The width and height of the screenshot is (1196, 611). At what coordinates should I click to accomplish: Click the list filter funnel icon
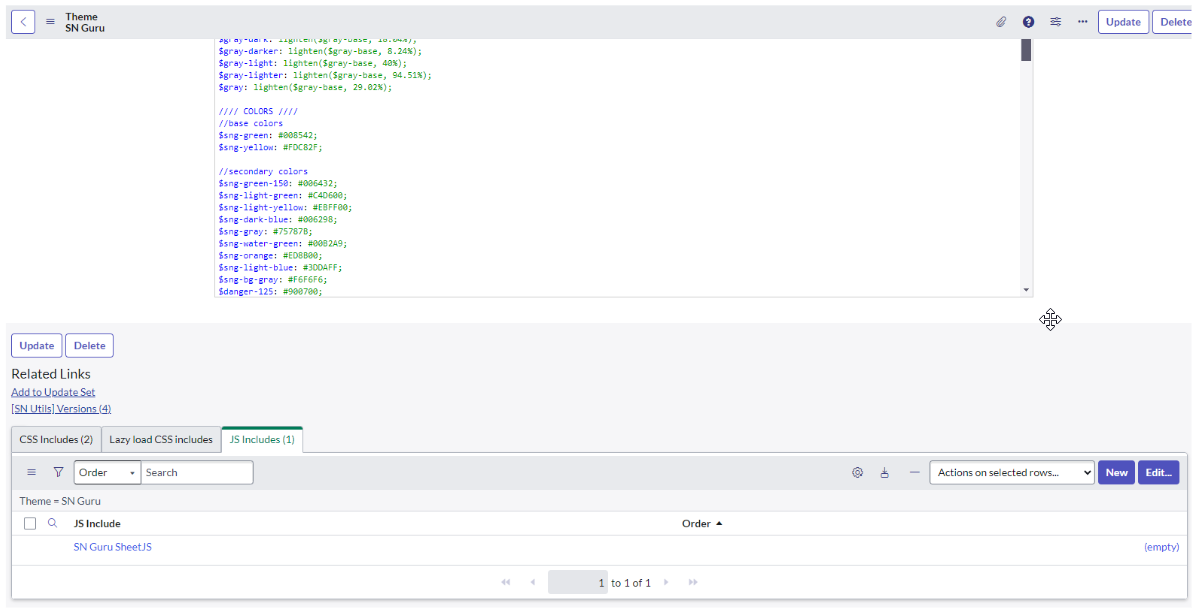(58, 472)
